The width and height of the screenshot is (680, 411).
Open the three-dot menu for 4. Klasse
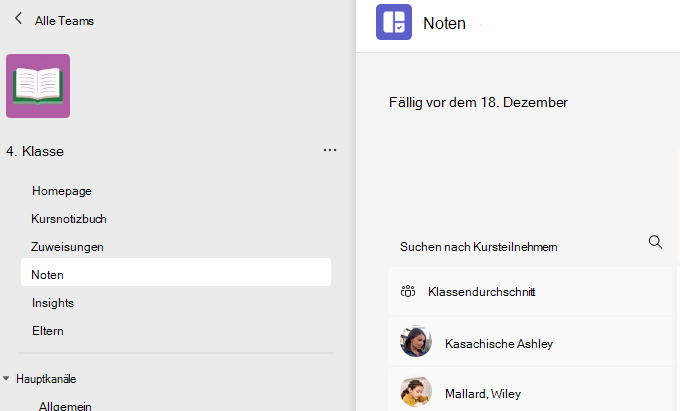tap(330, 150)
